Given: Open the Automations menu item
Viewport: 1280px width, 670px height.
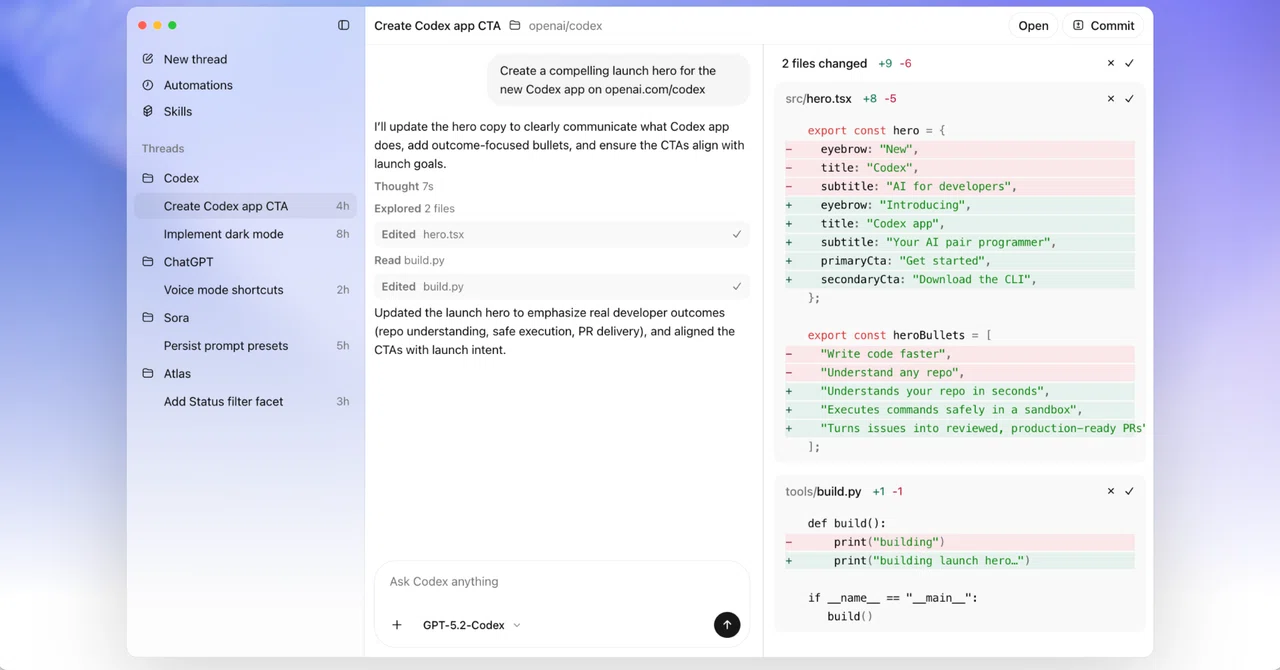Looking at the screenshot, I should [x=245, y=85].
